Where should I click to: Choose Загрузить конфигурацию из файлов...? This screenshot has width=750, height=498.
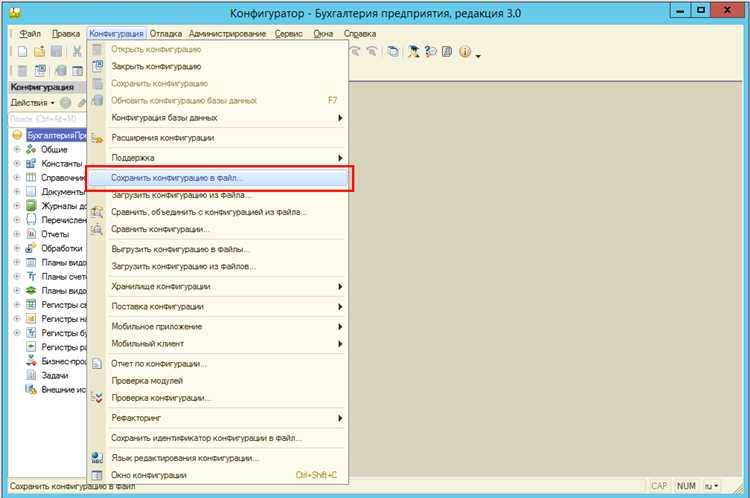pos(218,266)
